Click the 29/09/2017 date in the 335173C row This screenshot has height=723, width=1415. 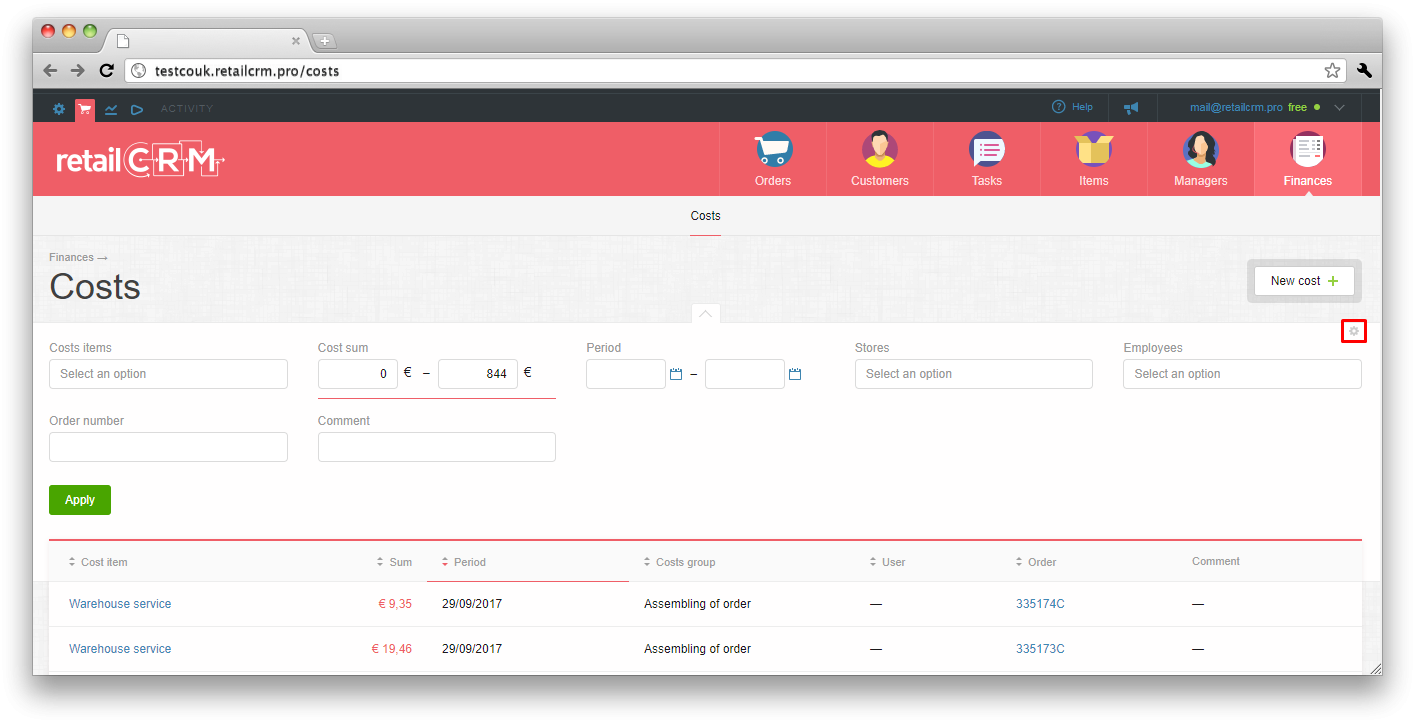(472, 649)
